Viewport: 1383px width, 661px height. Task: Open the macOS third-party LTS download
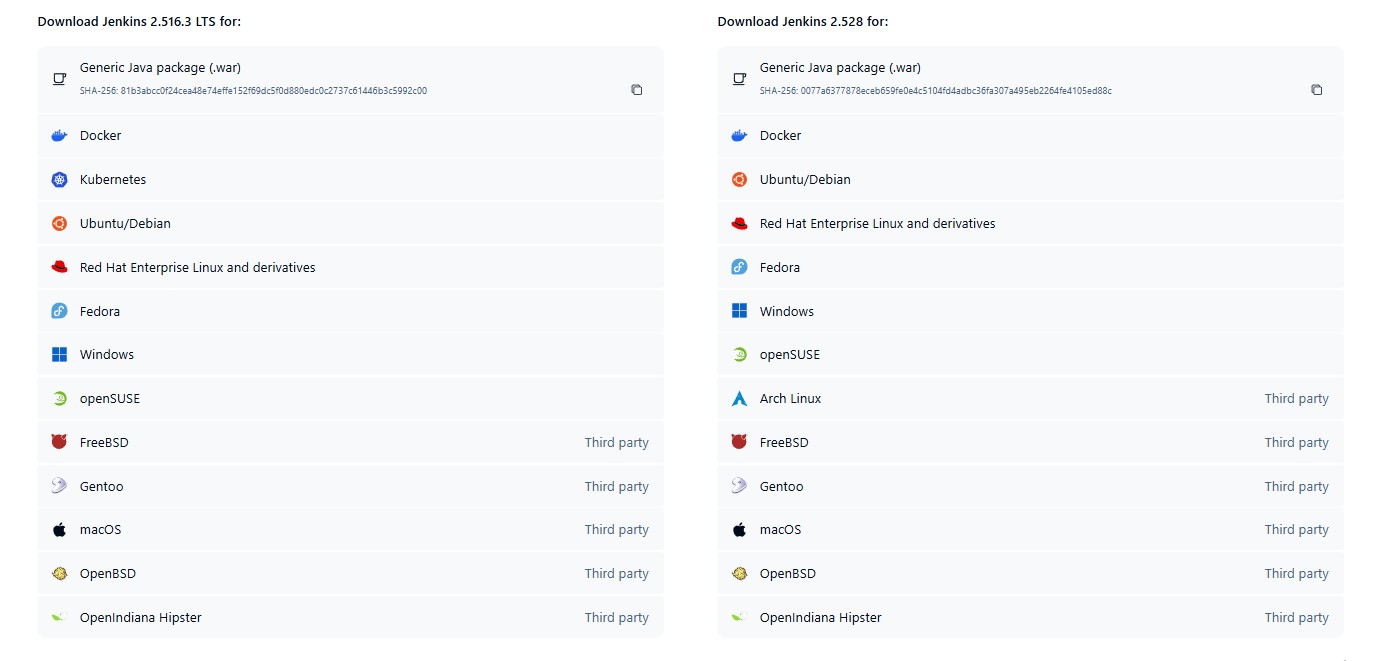pyautogui.click(x=100, y=530)
